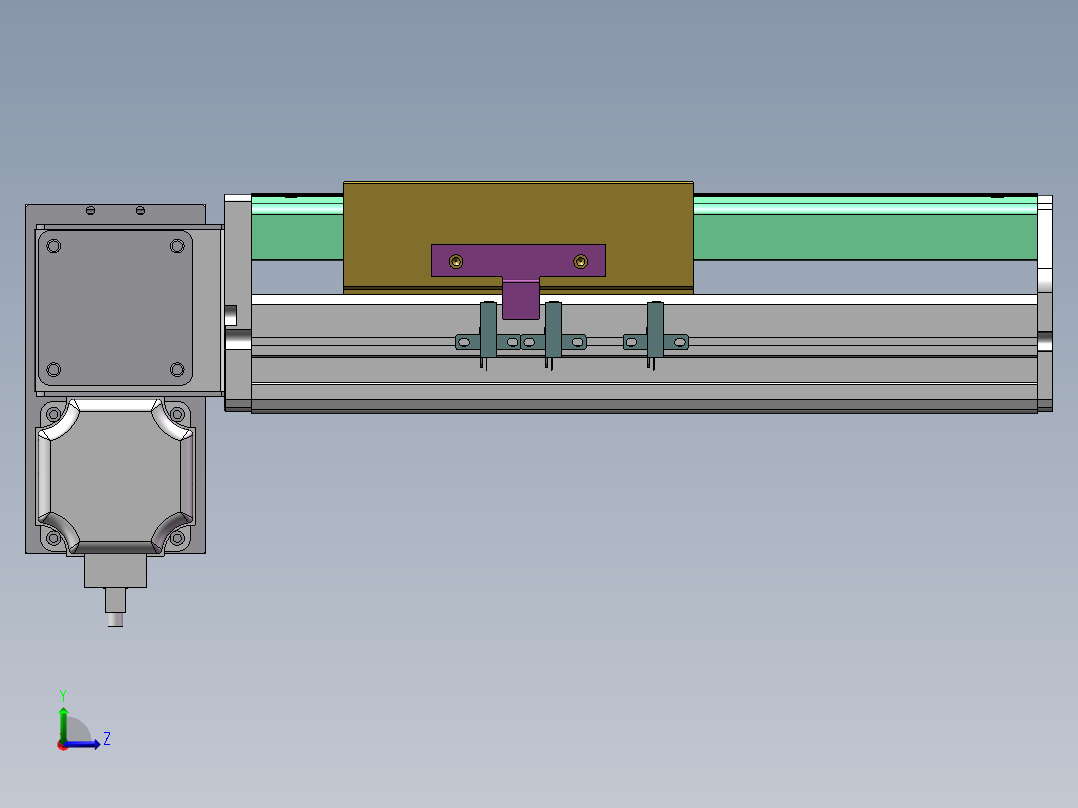The width and height of the screenshot is (1078, 808).
Task: Click the right brass screw on purple bracket
Action: [580, 261]
